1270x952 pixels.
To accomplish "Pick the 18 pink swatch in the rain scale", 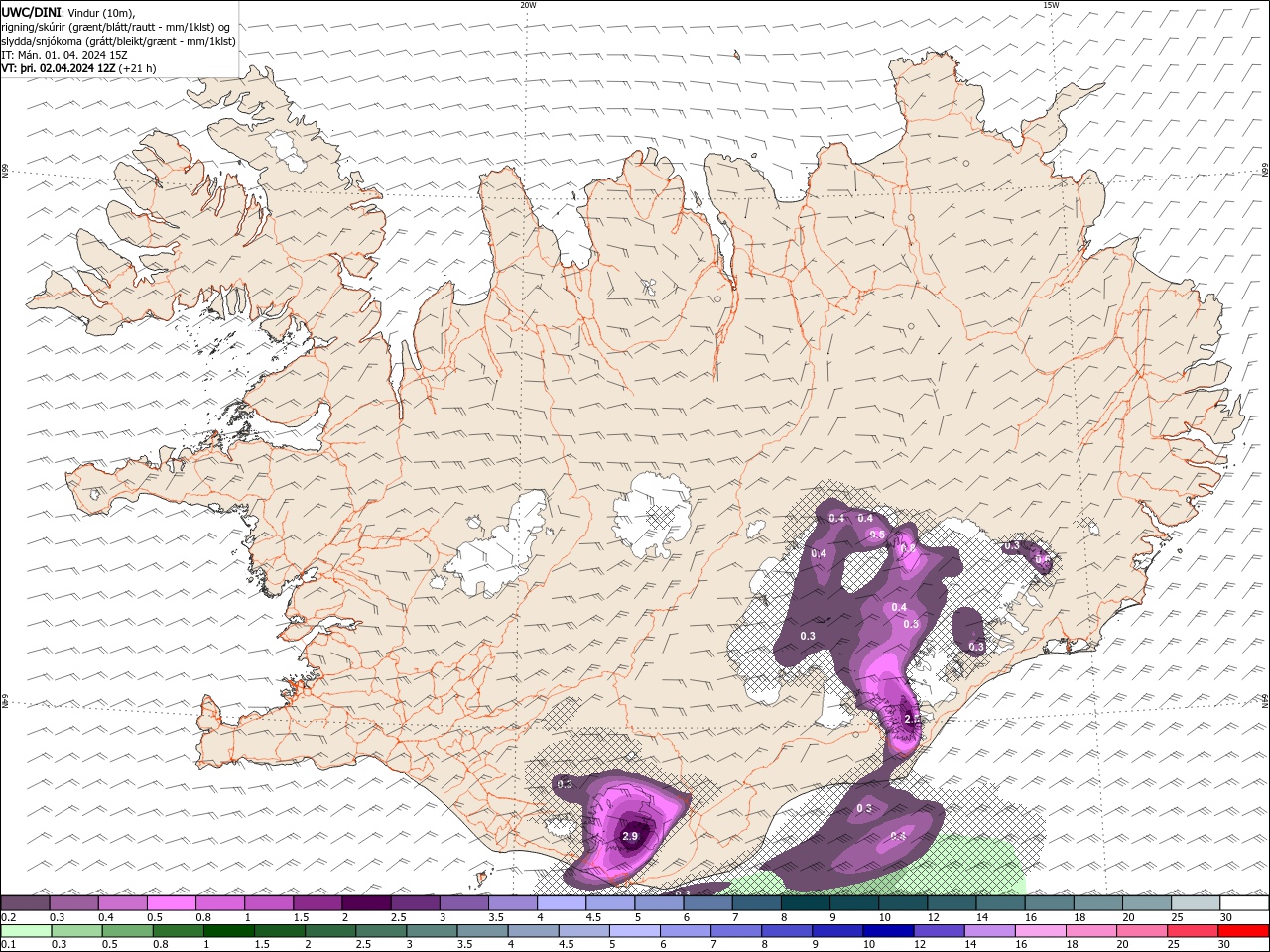I will pyautogui.click(x=1090, y=931).
